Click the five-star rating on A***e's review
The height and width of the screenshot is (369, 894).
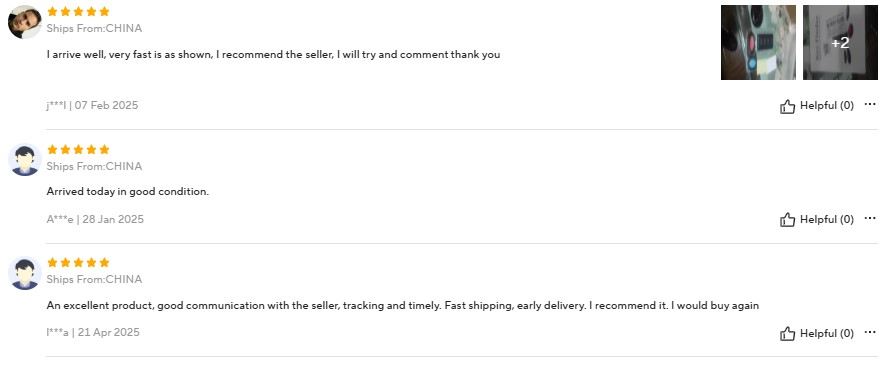(x=78, y=149)
